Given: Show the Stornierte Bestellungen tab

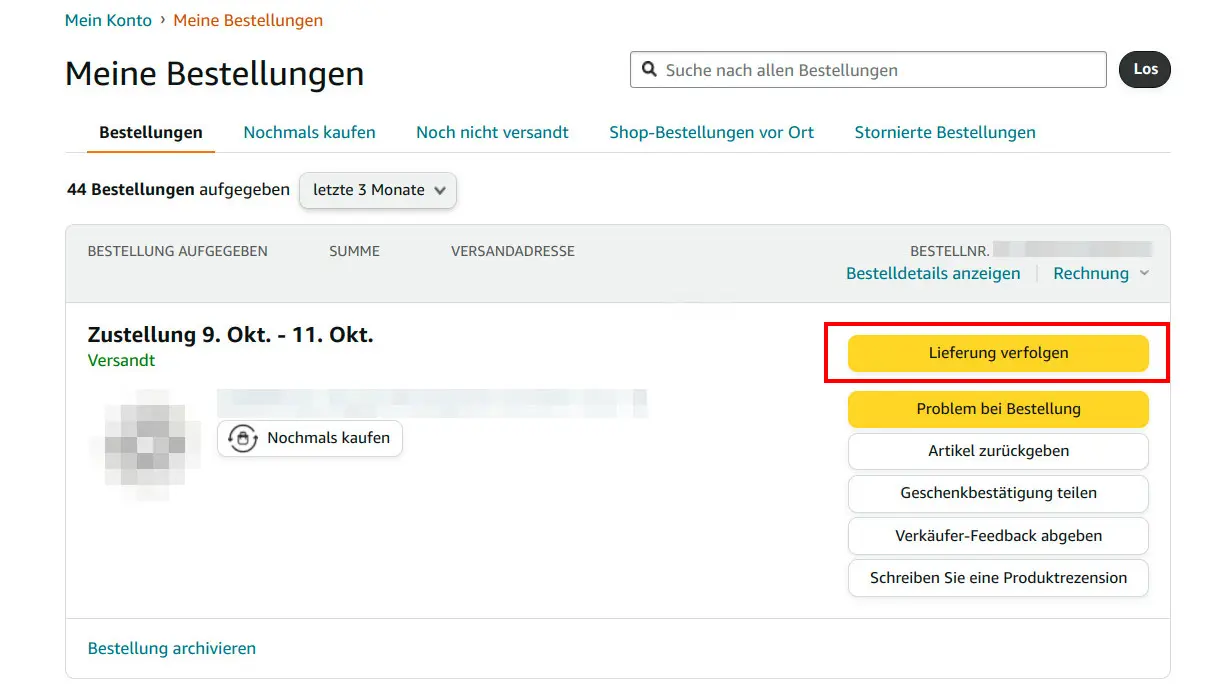Looking at the screenshot, I should click(x=944, y=132).
